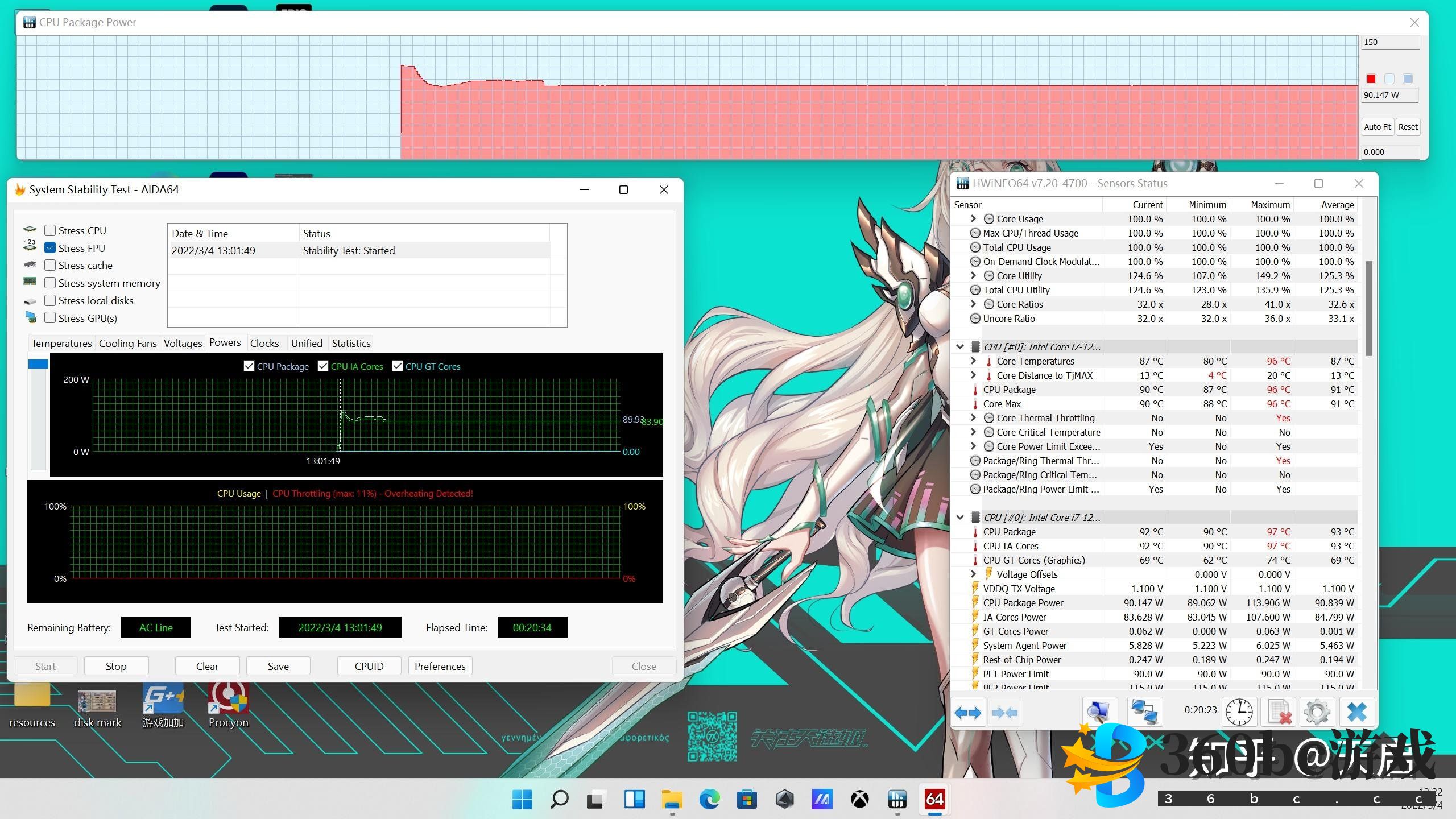The height and width of the screenshot is (819, 1456).
Task: Toggle CPU GT Cores graph checkbox
Action: pos(398,366)
